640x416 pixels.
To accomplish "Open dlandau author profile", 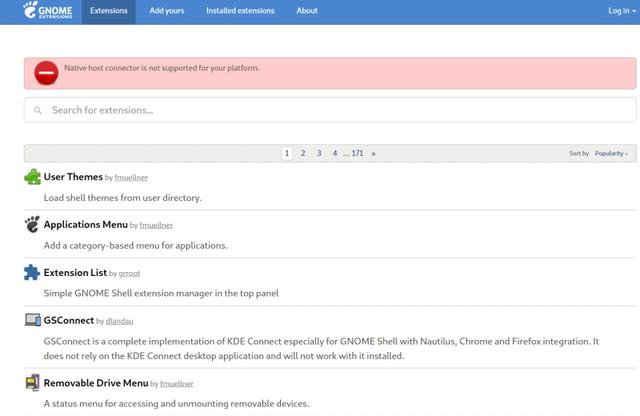I will (x=119, y=321).
